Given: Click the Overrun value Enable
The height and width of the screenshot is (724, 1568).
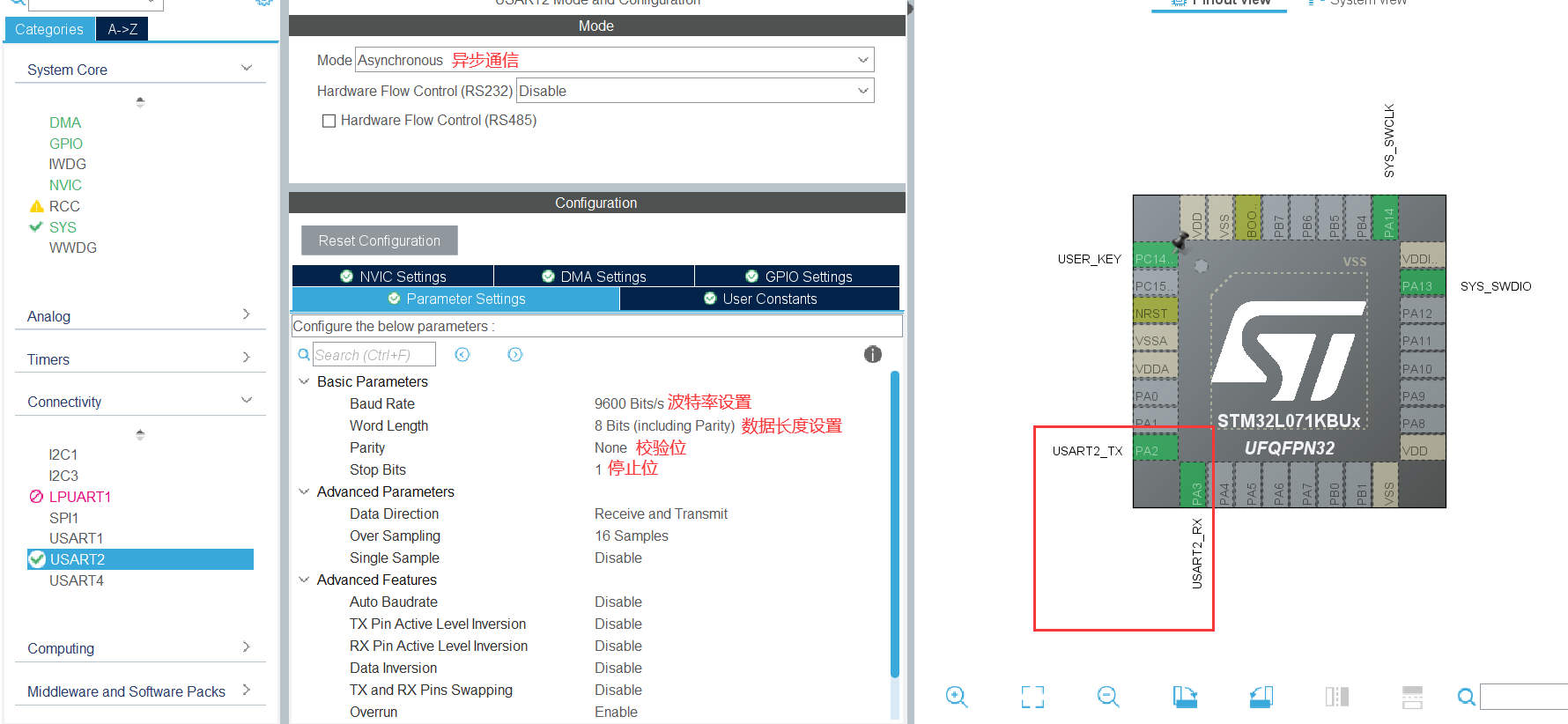Looking at the screenshot, I should [616, 712].
